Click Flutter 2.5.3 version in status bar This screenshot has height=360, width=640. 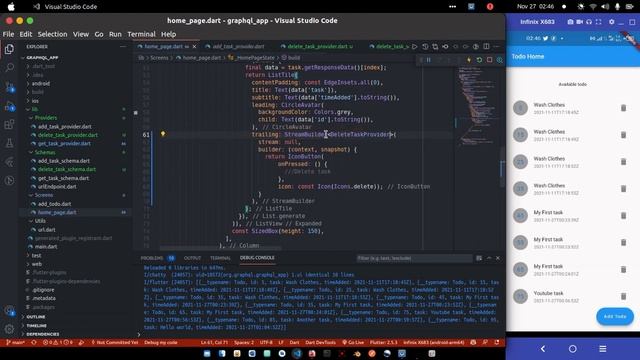coord(384,342)
